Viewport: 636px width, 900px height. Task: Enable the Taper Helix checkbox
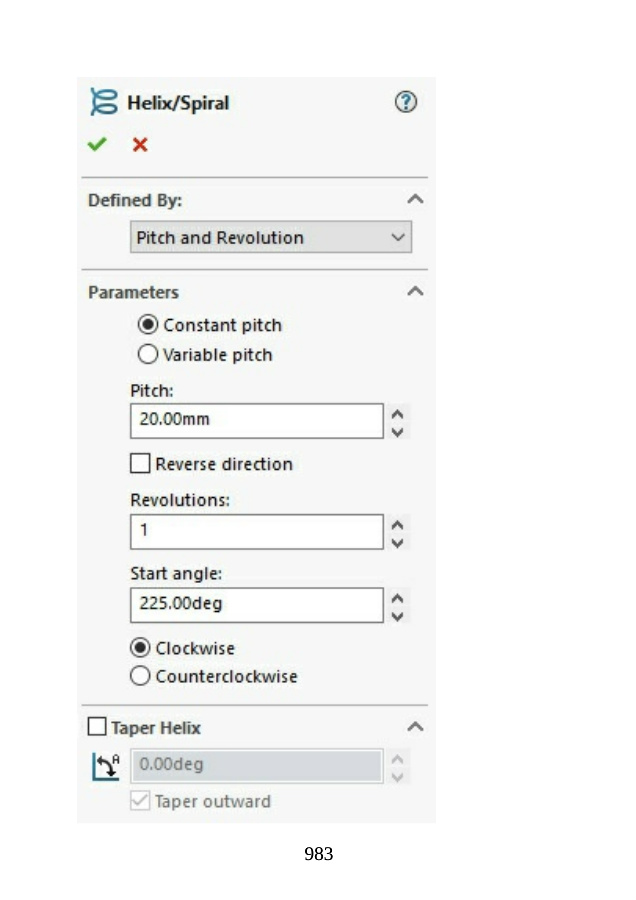pos(97,727)
